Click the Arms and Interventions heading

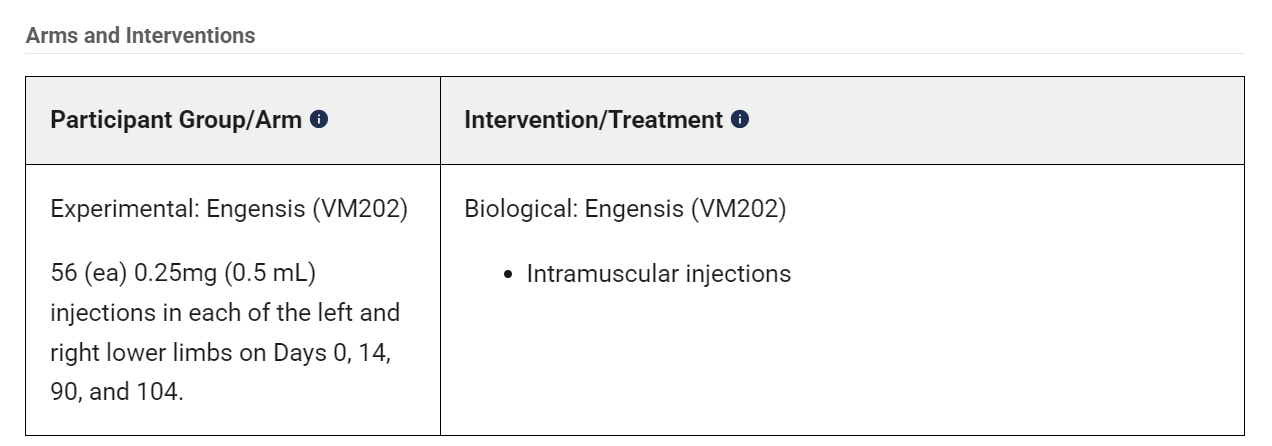[140, 36]
